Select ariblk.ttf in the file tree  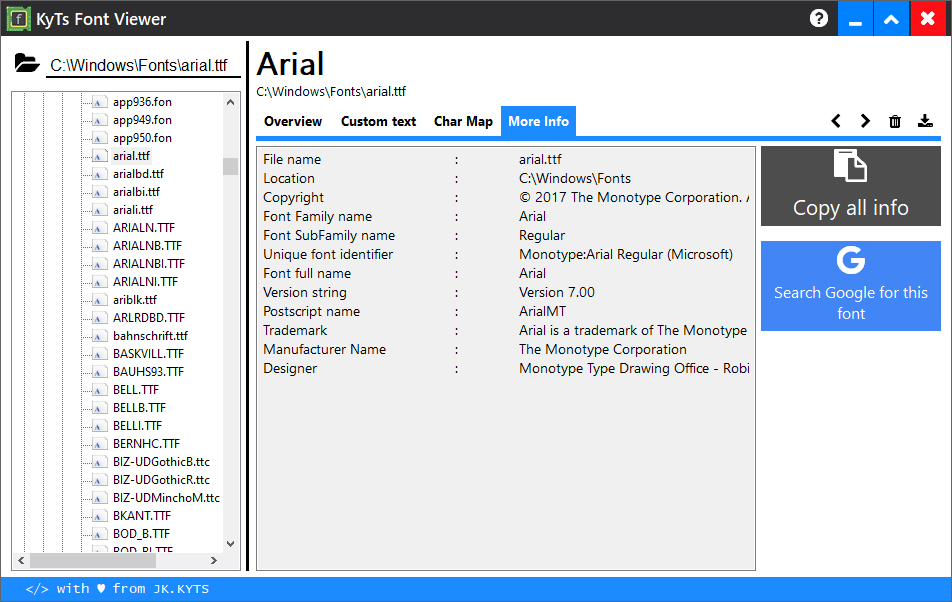click(x=135, y=300)
